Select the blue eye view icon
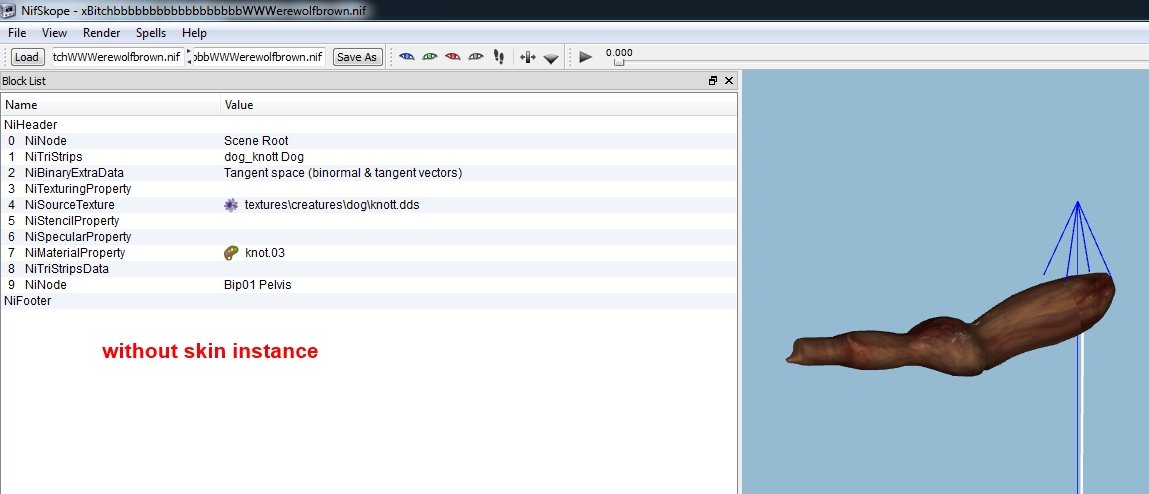The width and height of the screenshot is (1149, 494). 407,56
